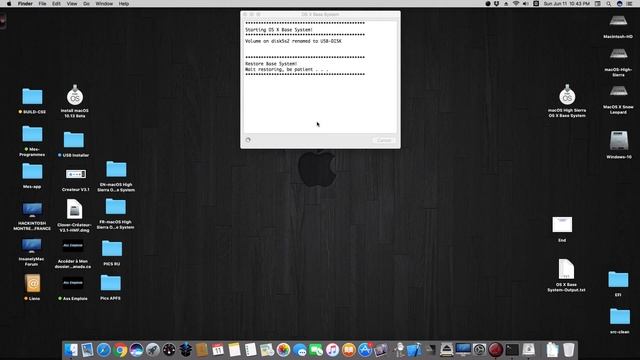Image resolution: width=640 pixels, height=360 pixels.
Task: Select the PICS RU folder
Action: tap(112, 249)
